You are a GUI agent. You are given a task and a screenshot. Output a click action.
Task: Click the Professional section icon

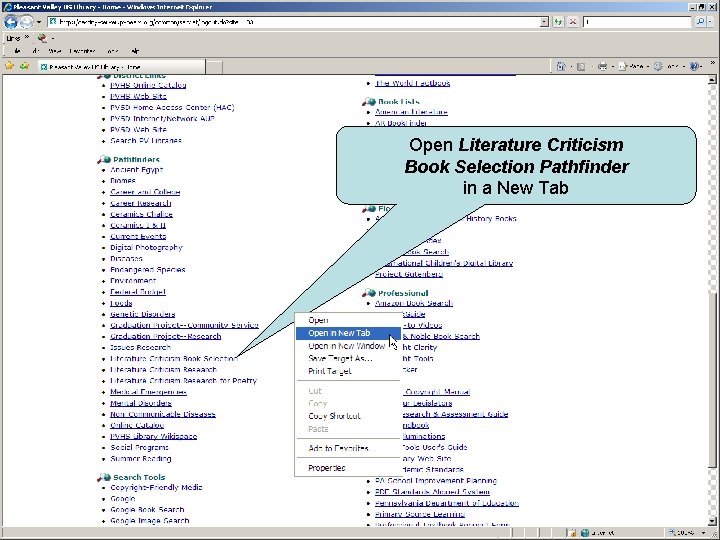click(x=369, y=293)
